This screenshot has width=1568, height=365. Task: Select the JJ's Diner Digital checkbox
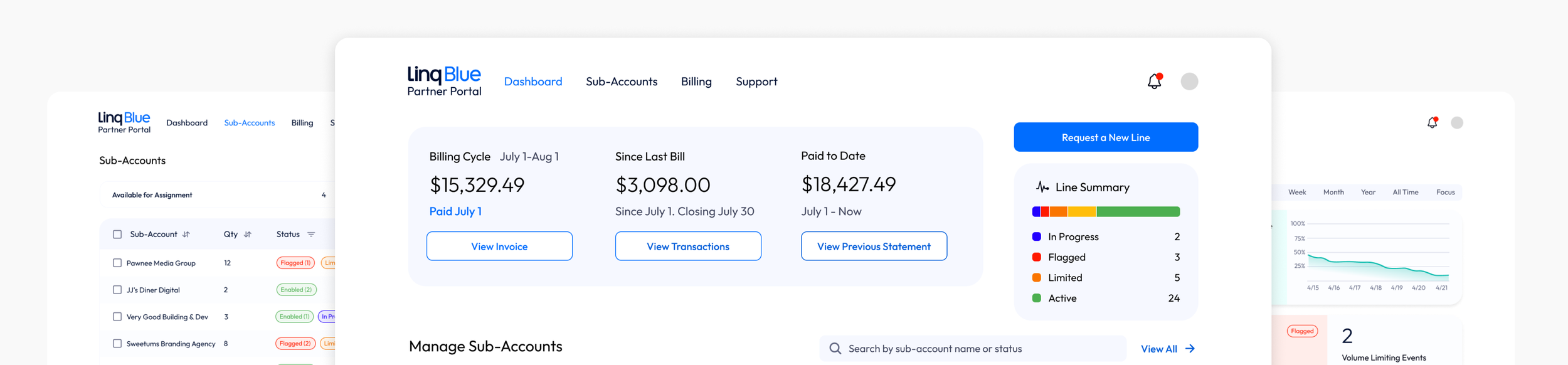pos(117,290)
